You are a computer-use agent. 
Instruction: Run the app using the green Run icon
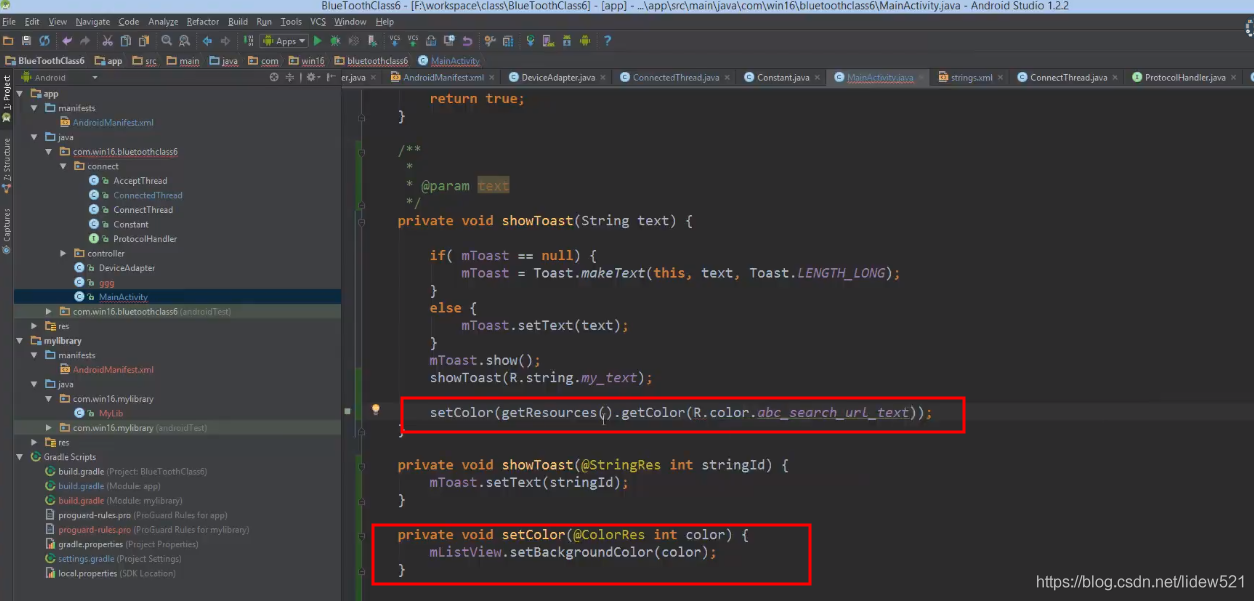pyautogui.click(x=317, y=41)
